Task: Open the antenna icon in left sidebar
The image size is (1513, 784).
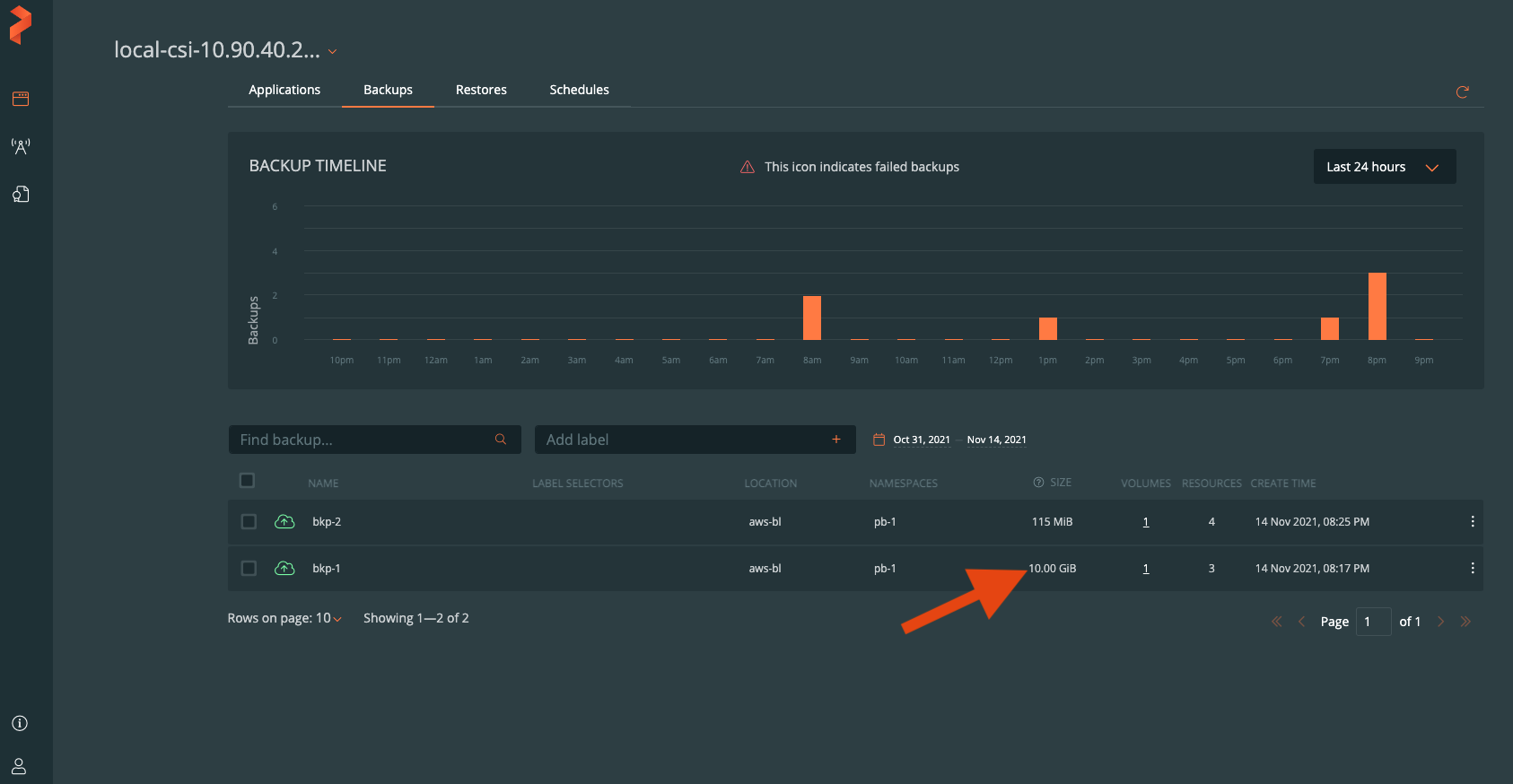Action: click(20, 146)
